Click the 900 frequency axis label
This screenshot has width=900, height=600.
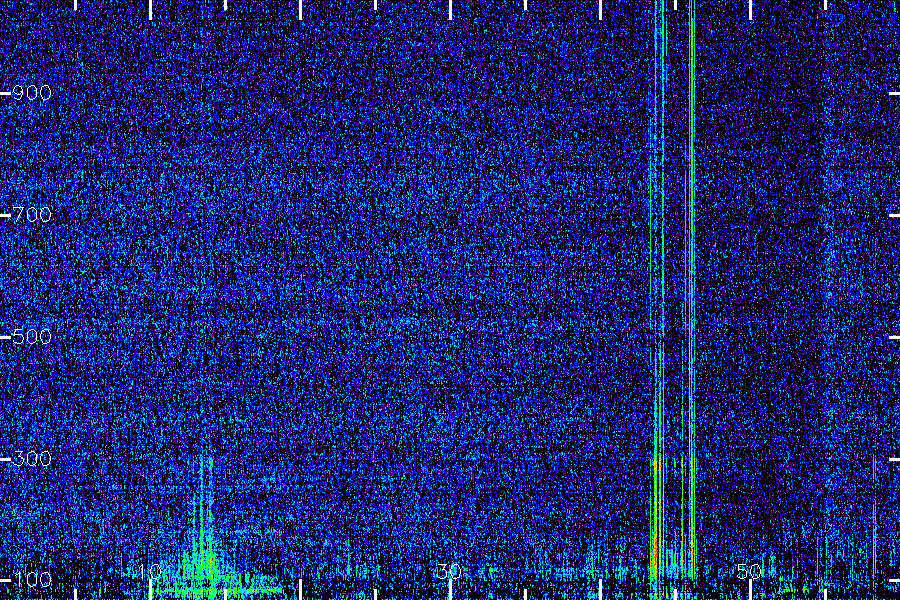point(32,93)
